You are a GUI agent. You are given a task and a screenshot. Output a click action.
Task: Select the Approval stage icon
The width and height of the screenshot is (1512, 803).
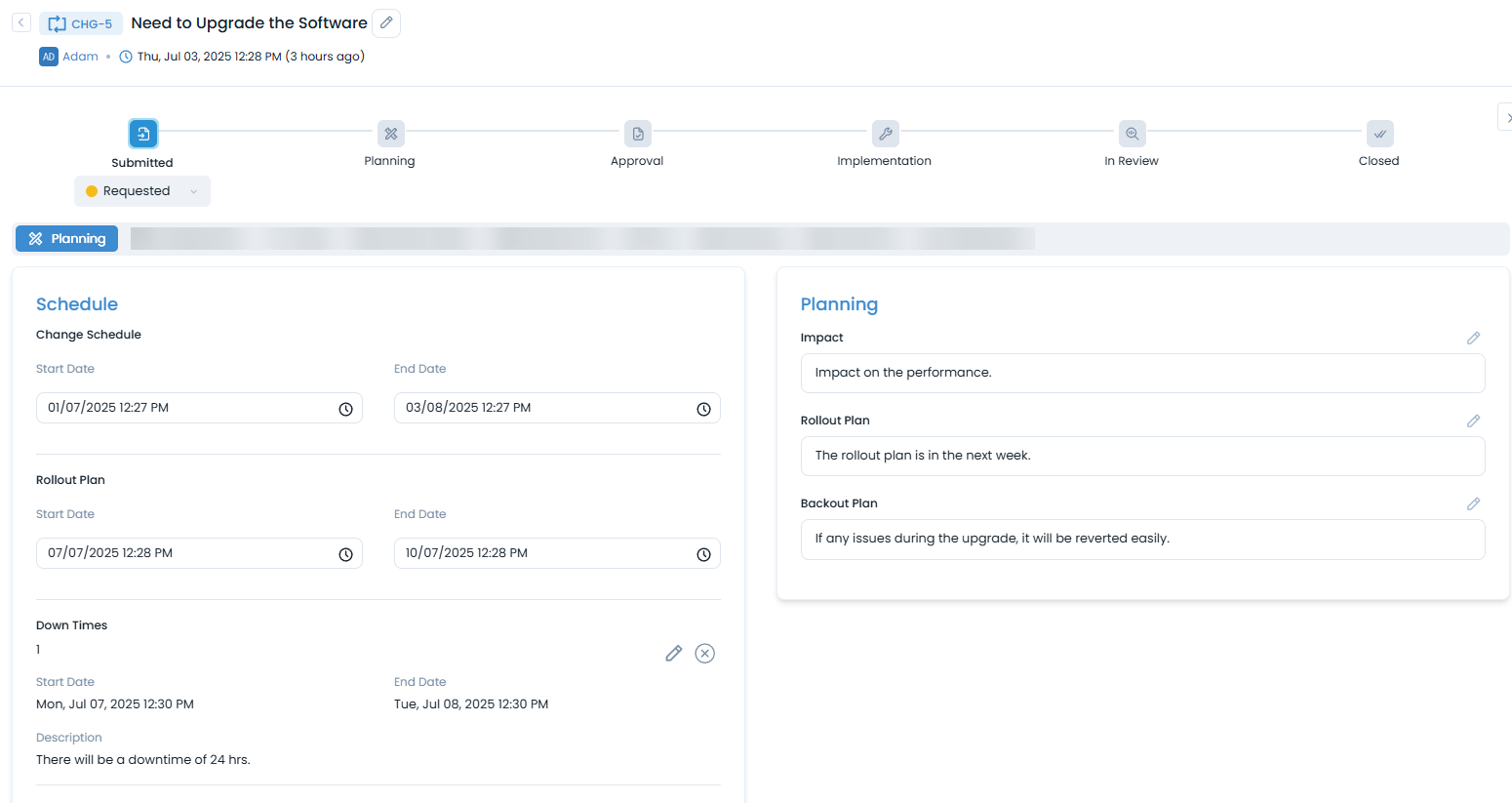(638, 134)
